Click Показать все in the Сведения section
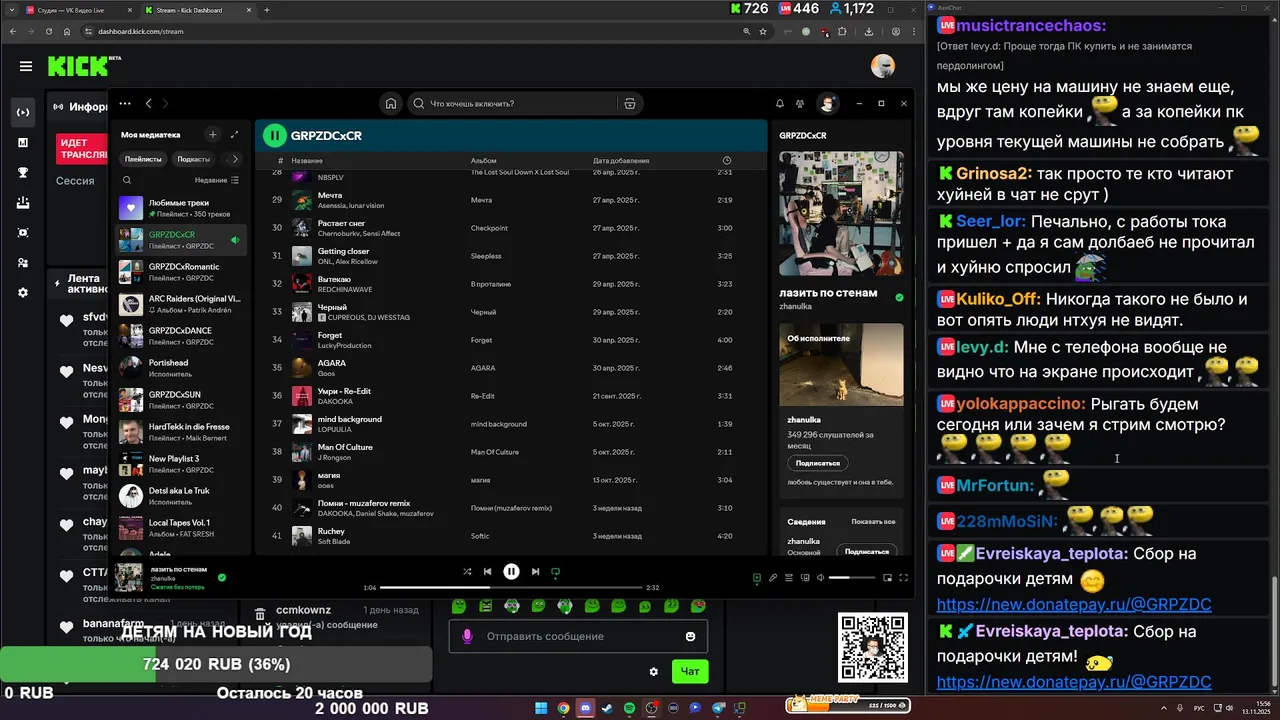Screen dimensions: 1280x720 pos(873,522)
